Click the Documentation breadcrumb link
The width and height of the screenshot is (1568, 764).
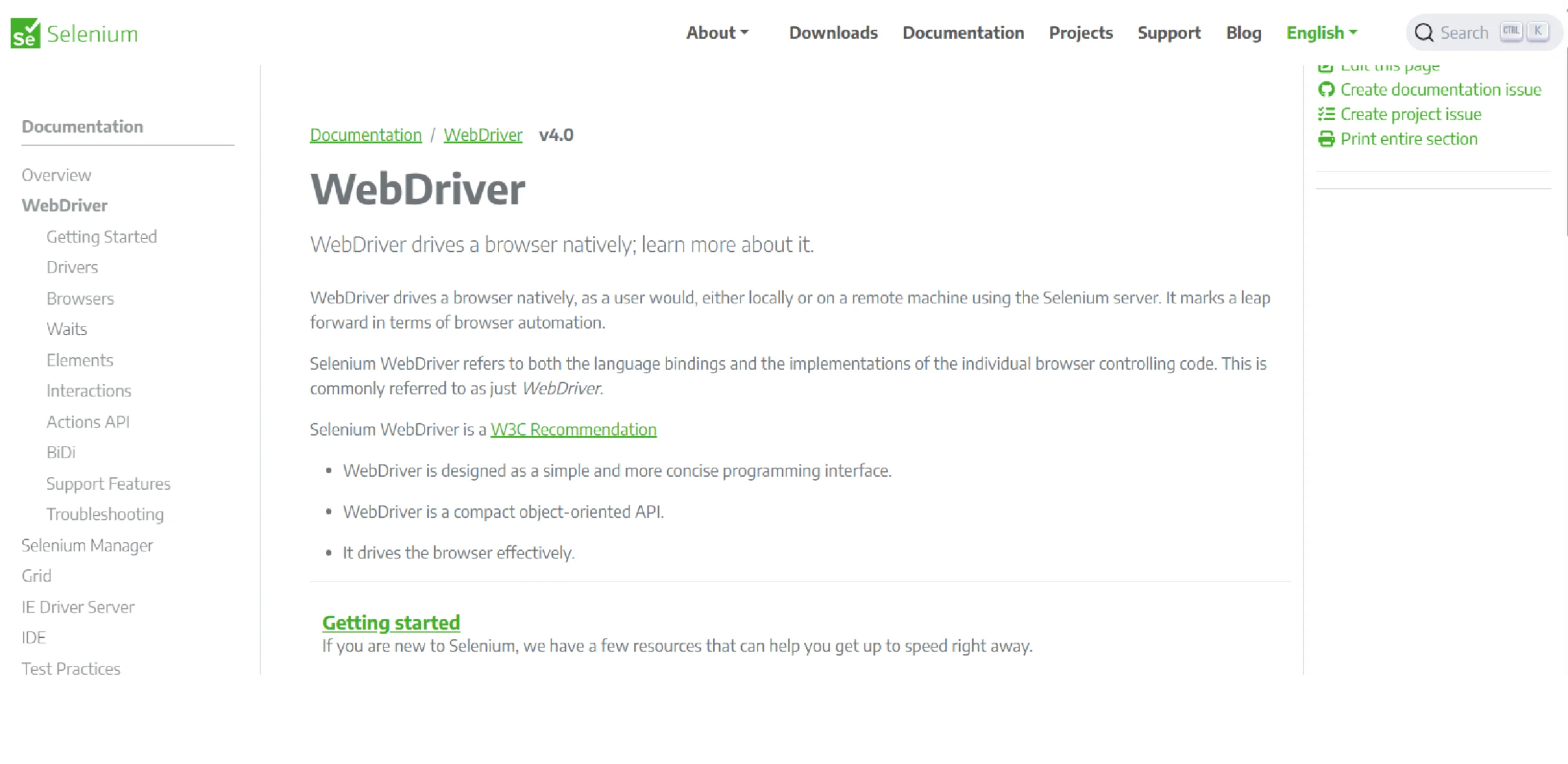[366, 135]
